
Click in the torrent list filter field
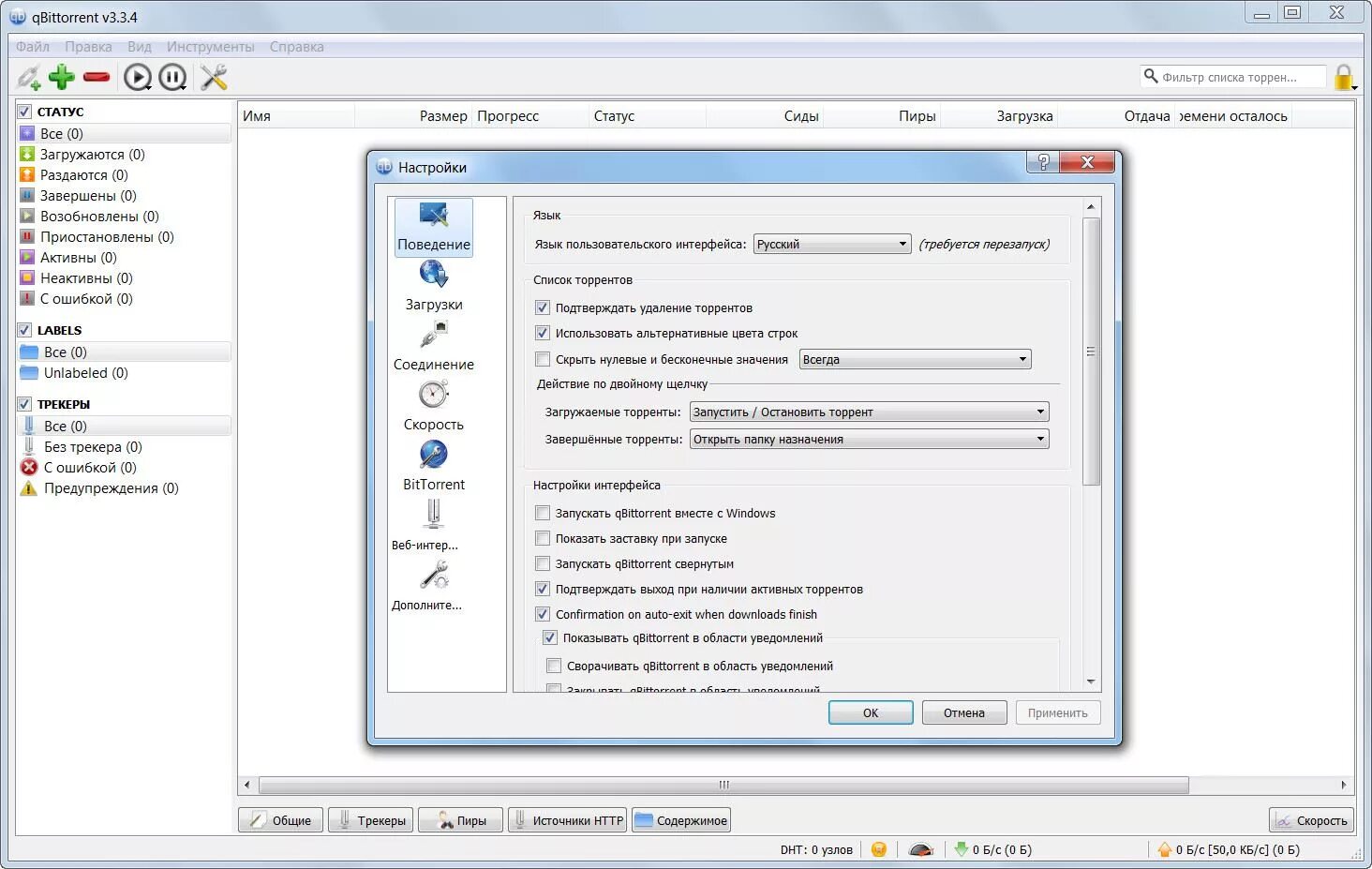pos(1233,77)
